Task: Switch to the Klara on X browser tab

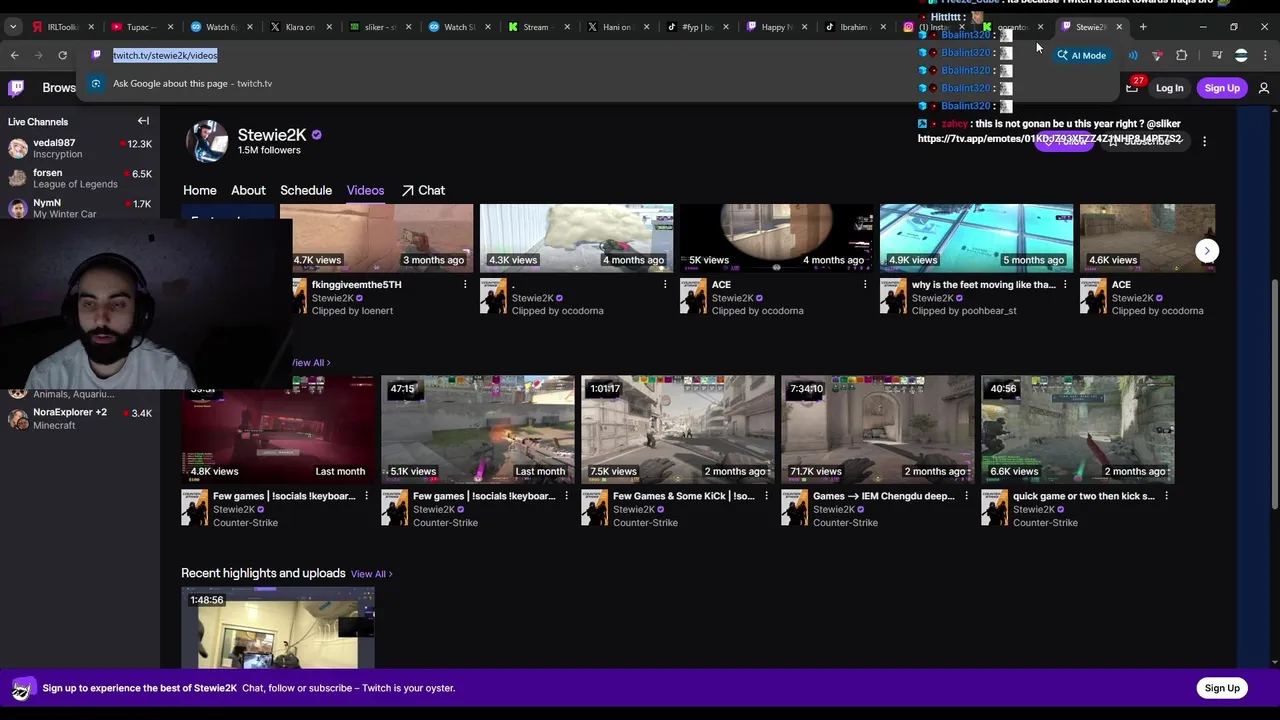Action: (x=299, y=27)
